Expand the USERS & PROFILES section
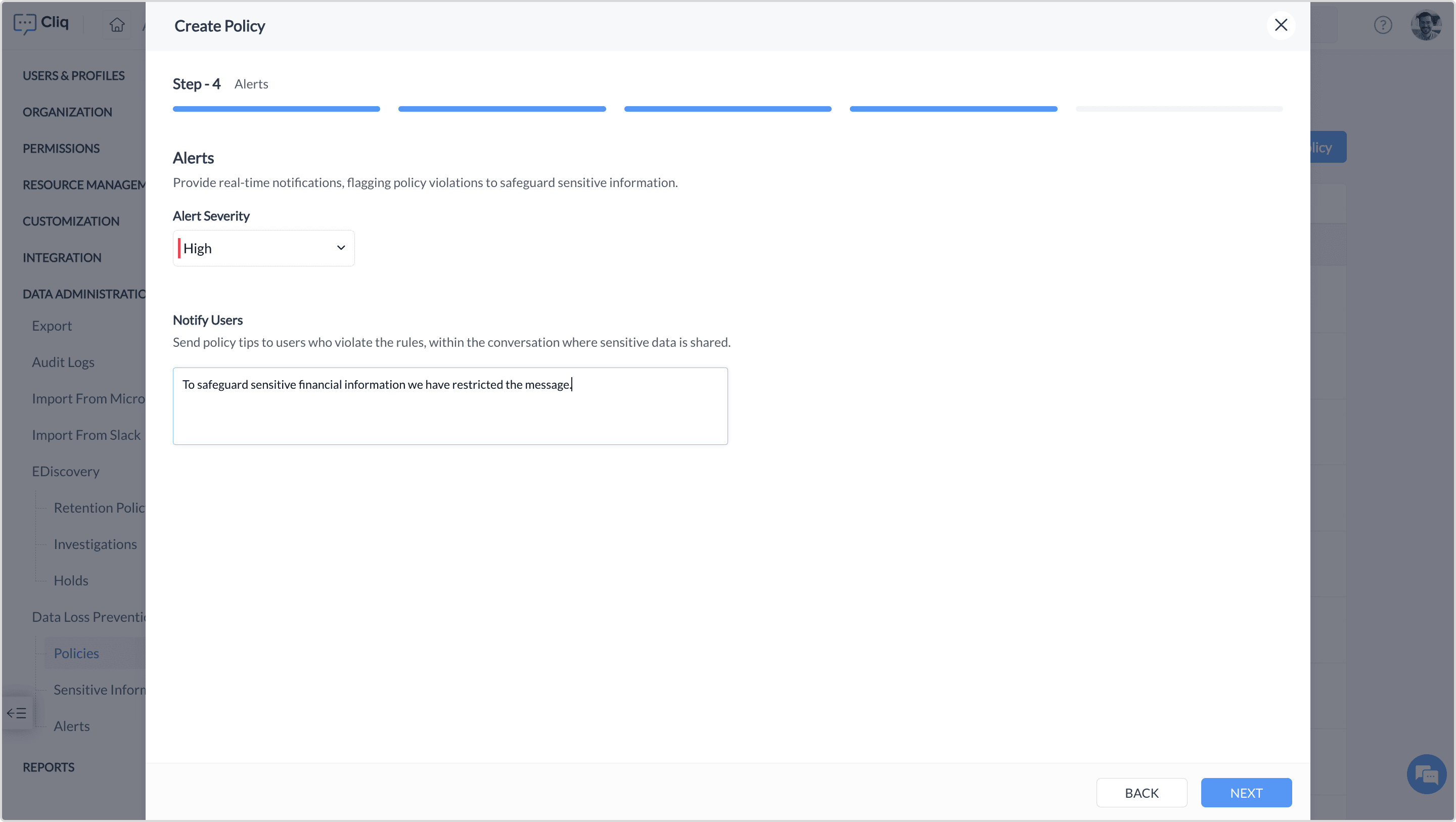The image size is (1456, 822). pyautogui.click(x=73, y=76)
